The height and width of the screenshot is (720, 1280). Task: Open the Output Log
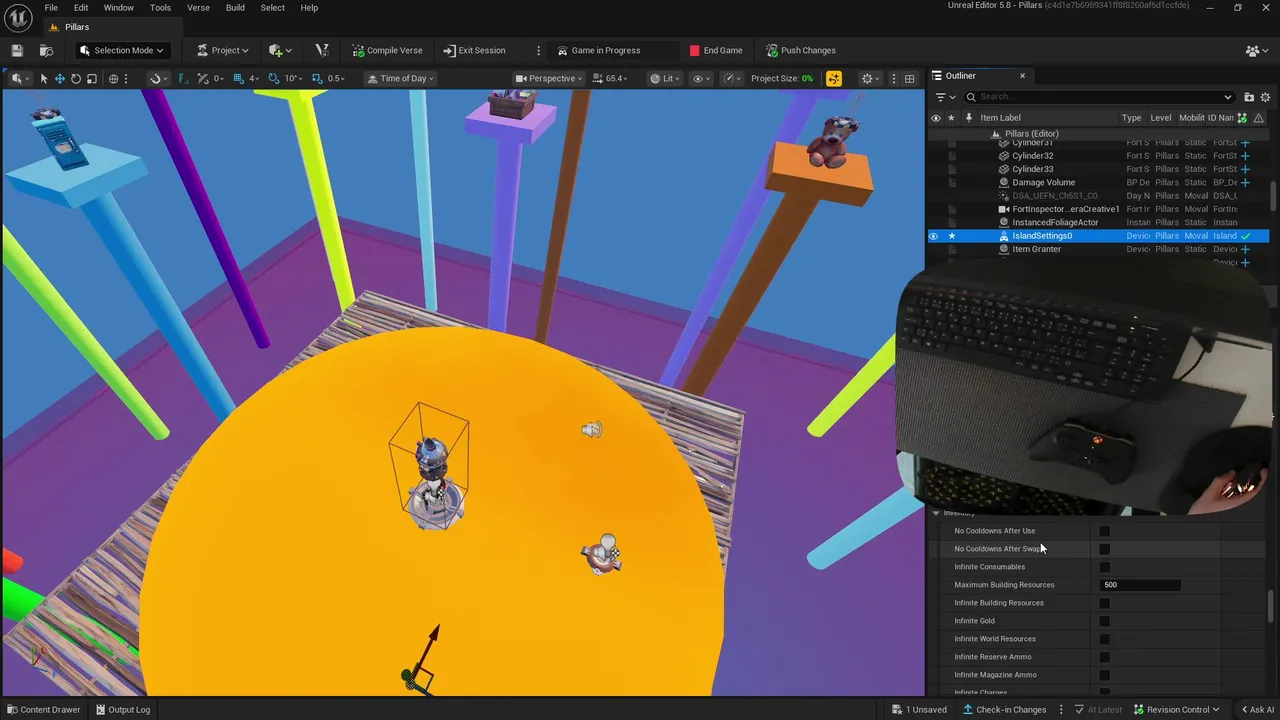point(122,710)
